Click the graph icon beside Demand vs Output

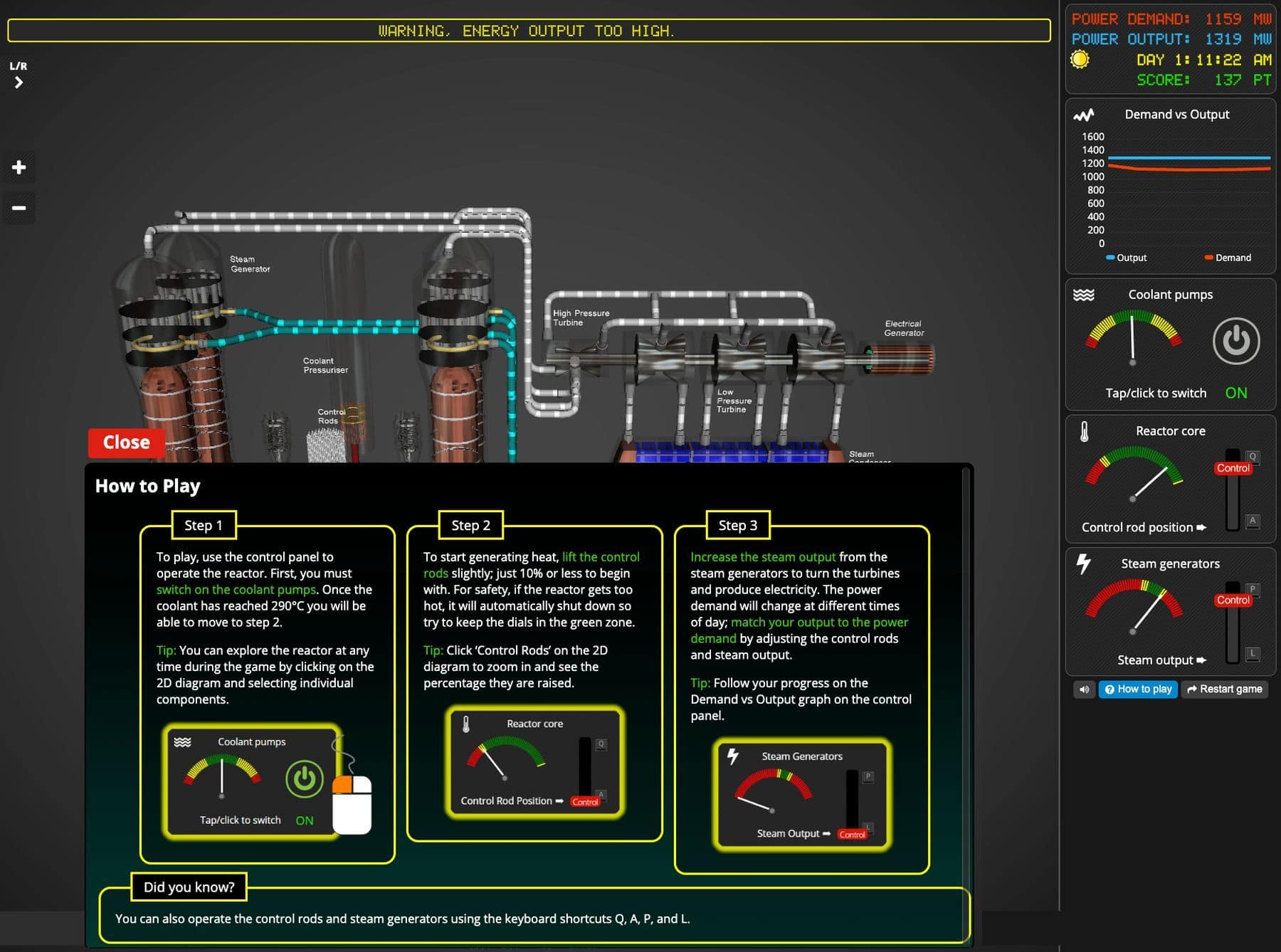pyautogui.click(x=1085, y=114)
